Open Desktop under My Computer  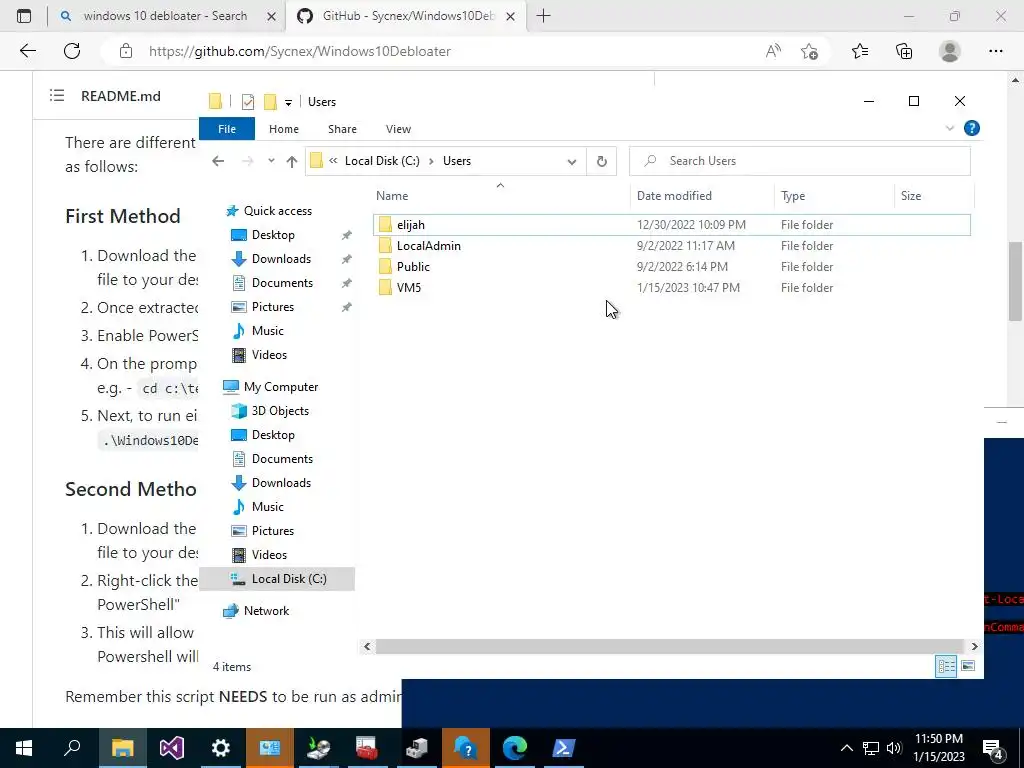pyautogui.click(x=273, y=435)
